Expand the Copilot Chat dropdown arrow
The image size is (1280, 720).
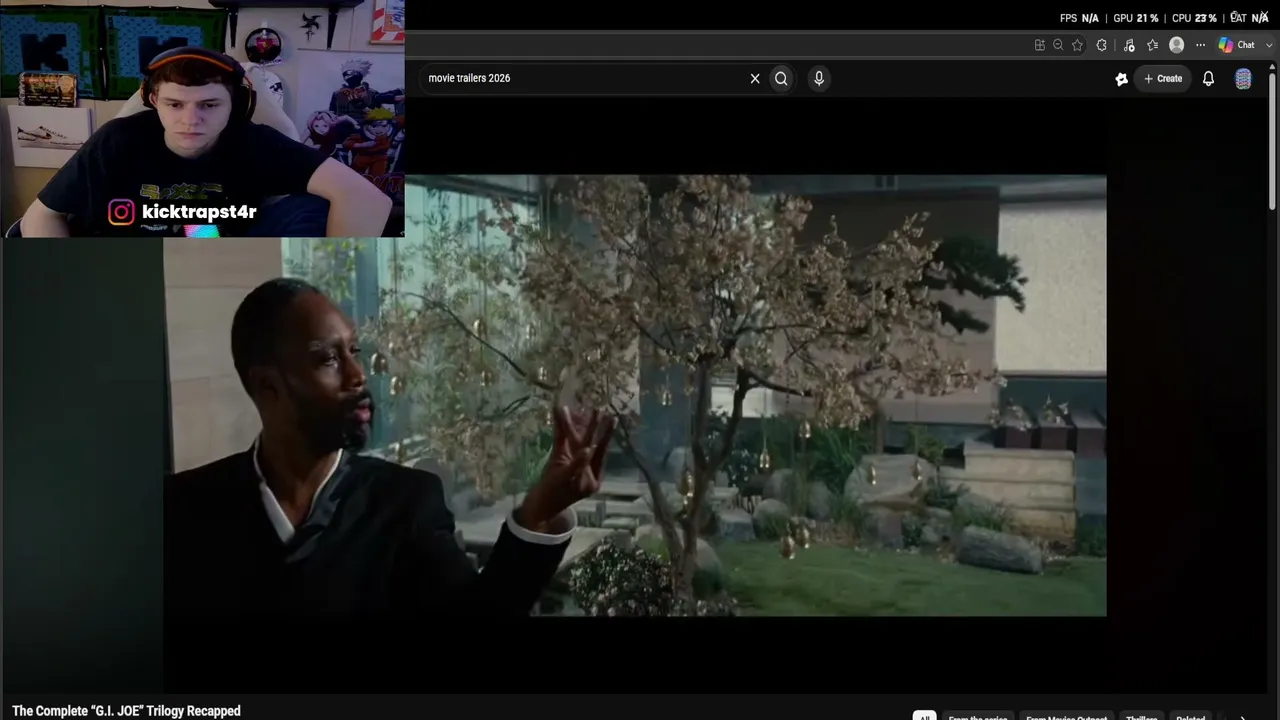click(x=1269, y=45)
